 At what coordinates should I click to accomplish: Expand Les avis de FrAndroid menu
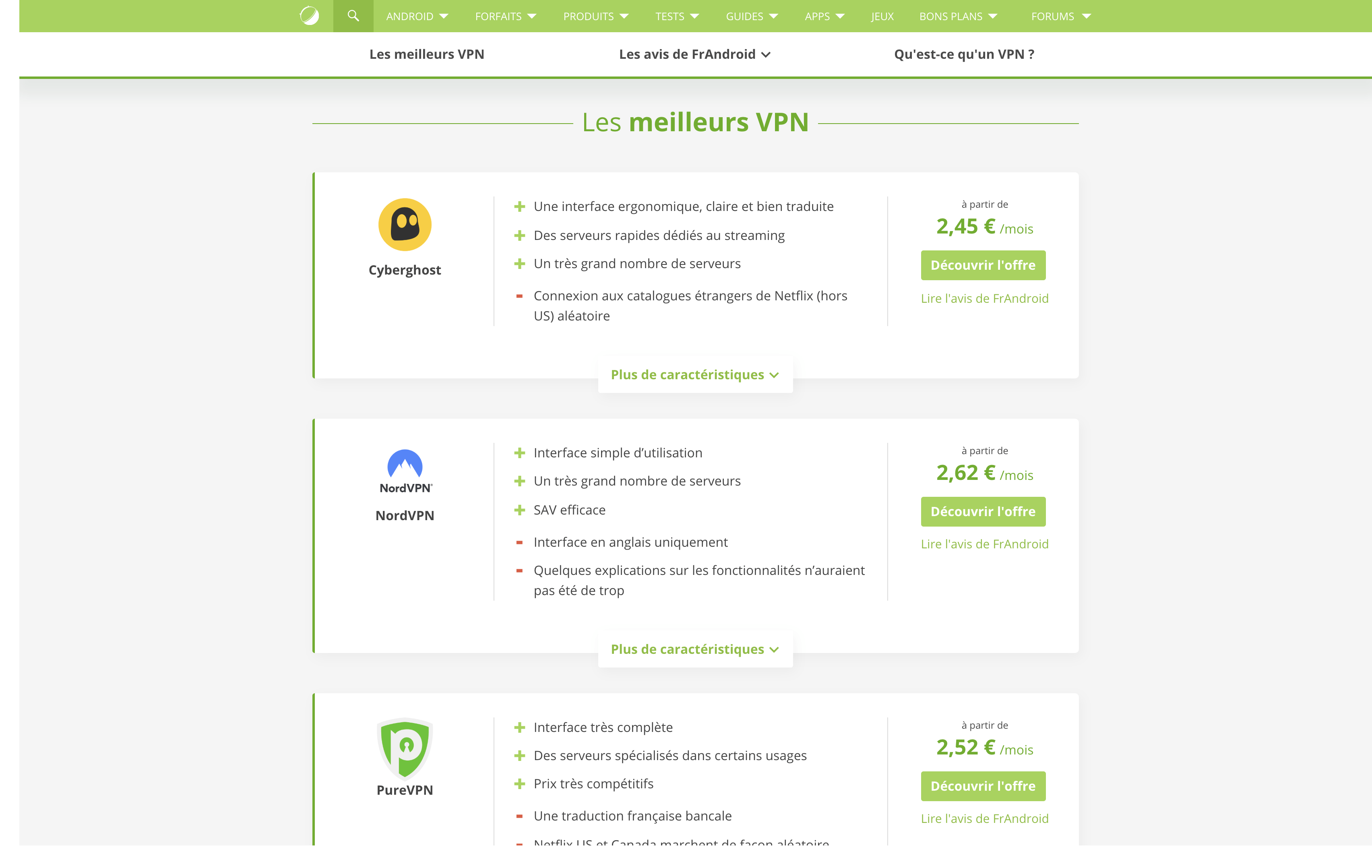tap(694, 54)
